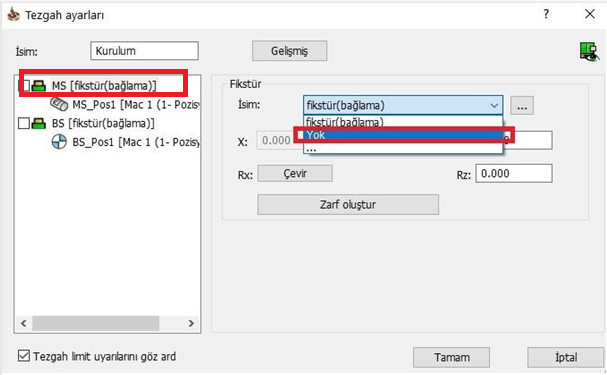607x375 pixels.
Task: Click the tree panel's horizontal scrollbar right arrow
Action: point(191,323)
